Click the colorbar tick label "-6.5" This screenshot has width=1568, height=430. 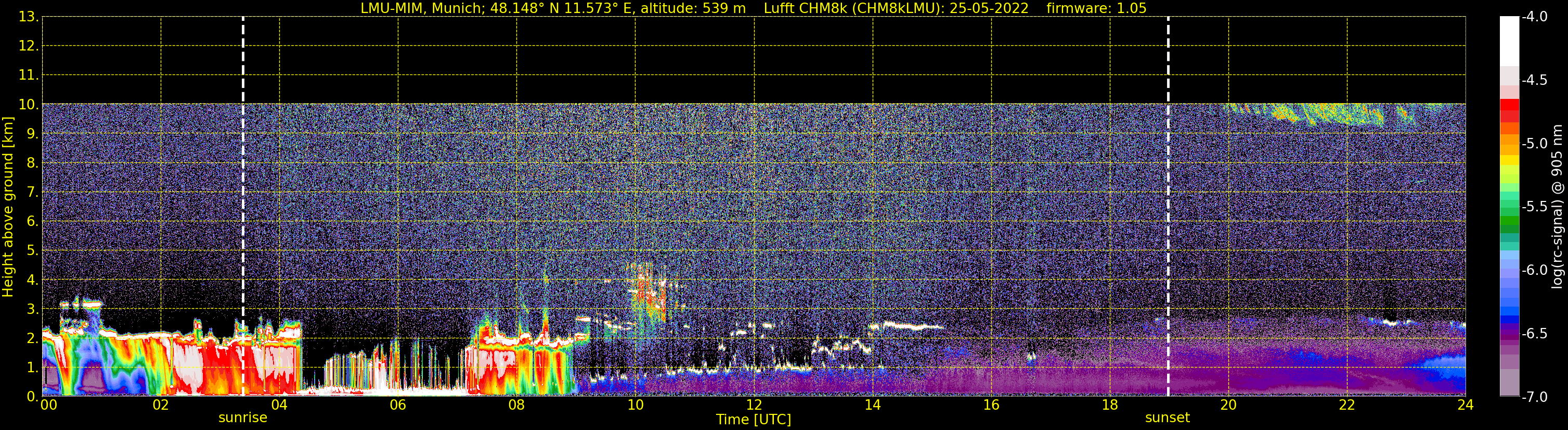(1535, 334)
